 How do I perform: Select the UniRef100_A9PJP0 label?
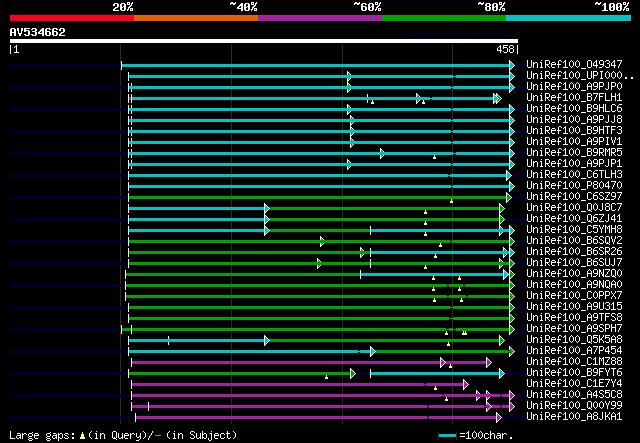[x=574, y=87]
